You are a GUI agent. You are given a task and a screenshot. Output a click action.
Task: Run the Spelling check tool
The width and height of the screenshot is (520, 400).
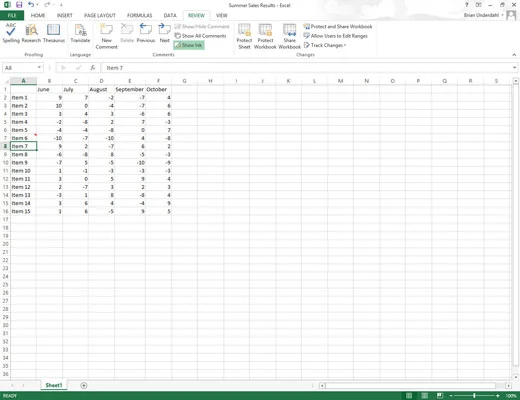[11, 33]
